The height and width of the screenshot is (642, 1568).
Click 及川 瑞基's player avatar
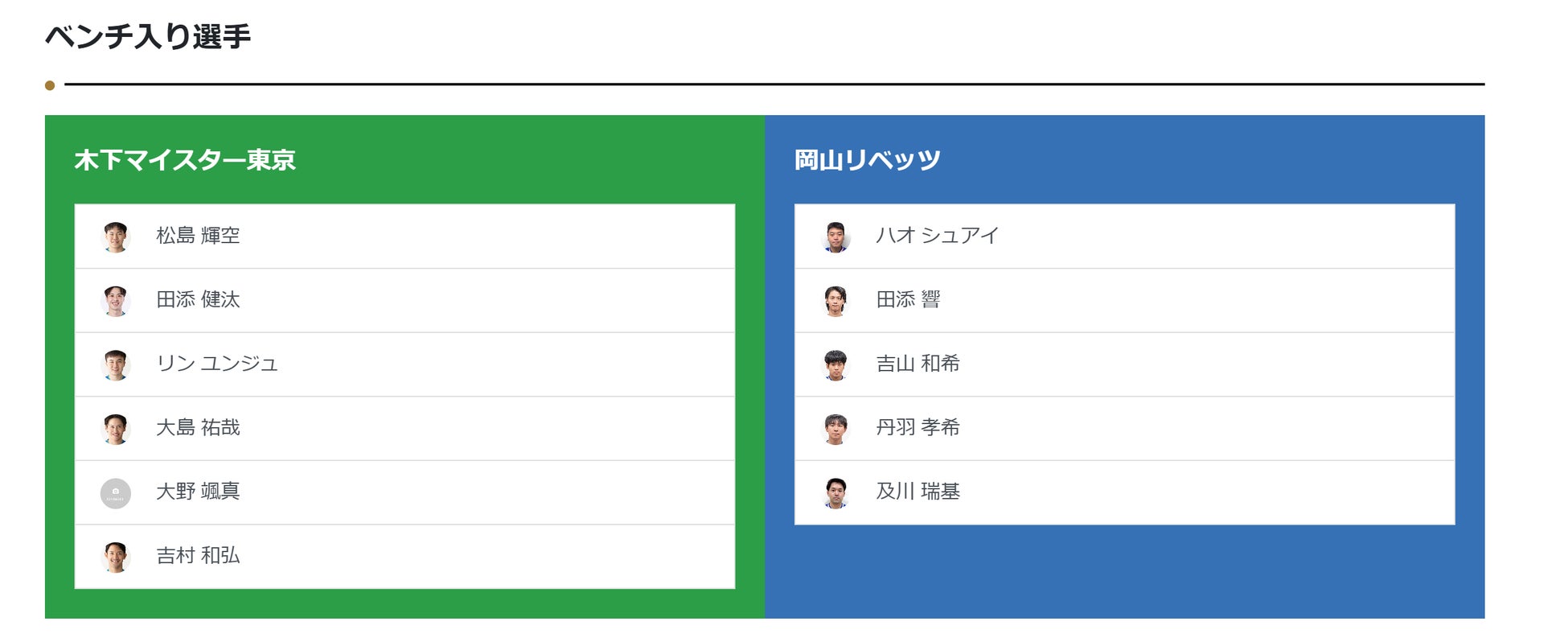pyautogui.click(x=835, y=492)
